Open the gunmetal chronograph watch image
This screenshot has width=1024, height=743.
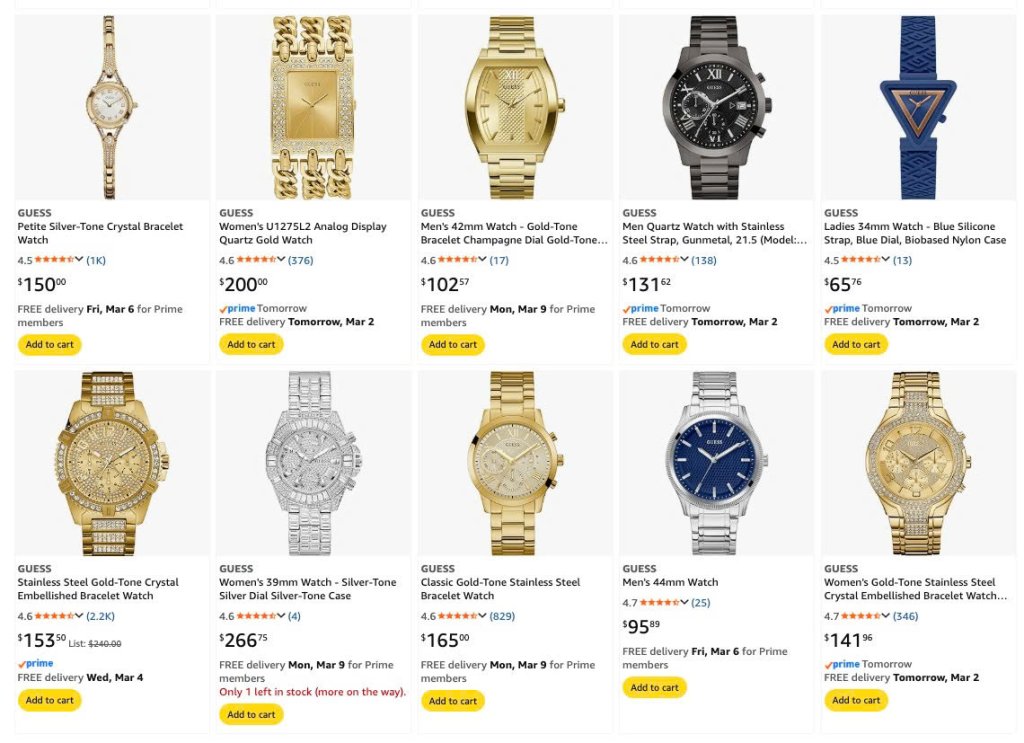pos(716,108)
